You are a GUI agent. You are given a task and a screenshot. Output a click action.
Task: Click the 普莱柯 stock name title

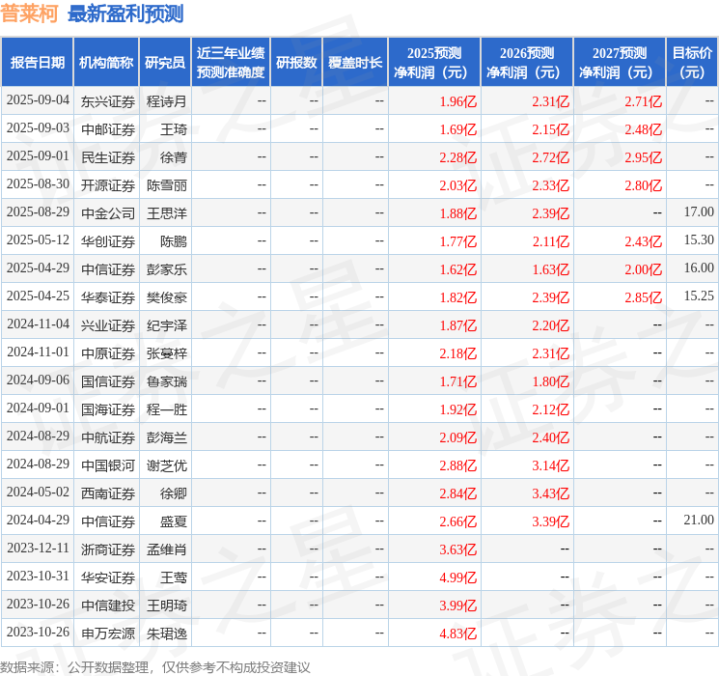coord(29,14)
